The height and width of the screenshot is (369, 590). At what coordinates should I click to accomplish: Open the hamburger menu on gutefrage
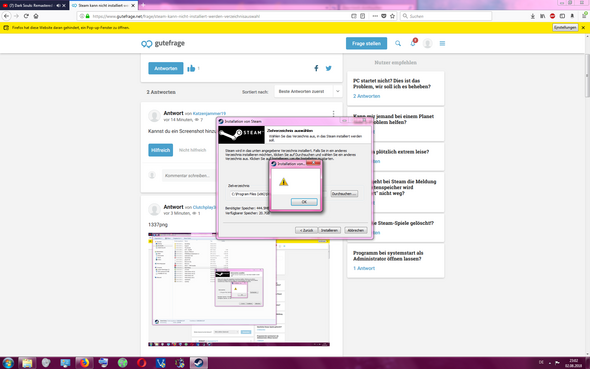[442, 44]
